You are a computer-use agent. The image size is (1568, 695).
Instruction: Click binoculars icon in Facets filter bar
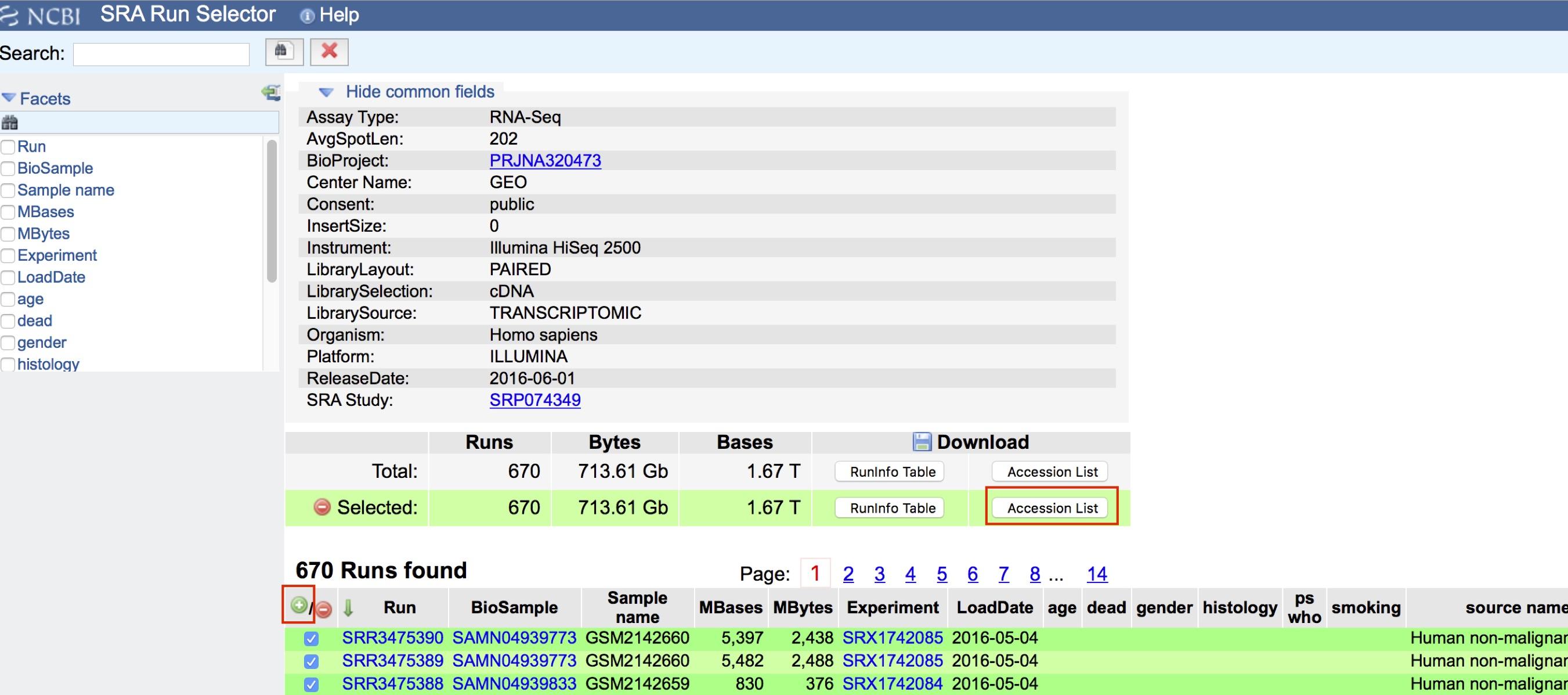coord(10,123)
